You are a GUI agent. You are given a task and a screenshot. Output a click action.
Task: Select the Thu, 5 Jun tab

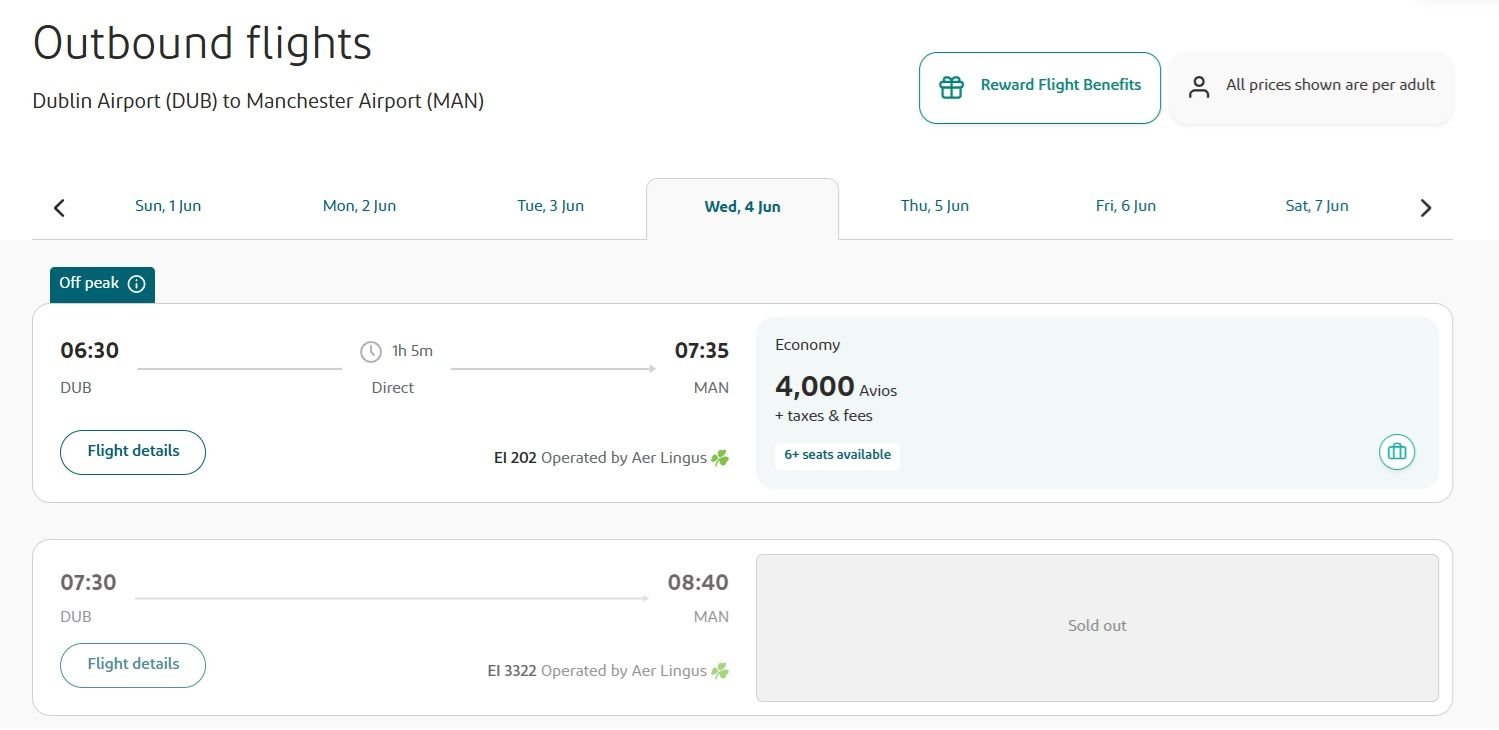point(934,207)
